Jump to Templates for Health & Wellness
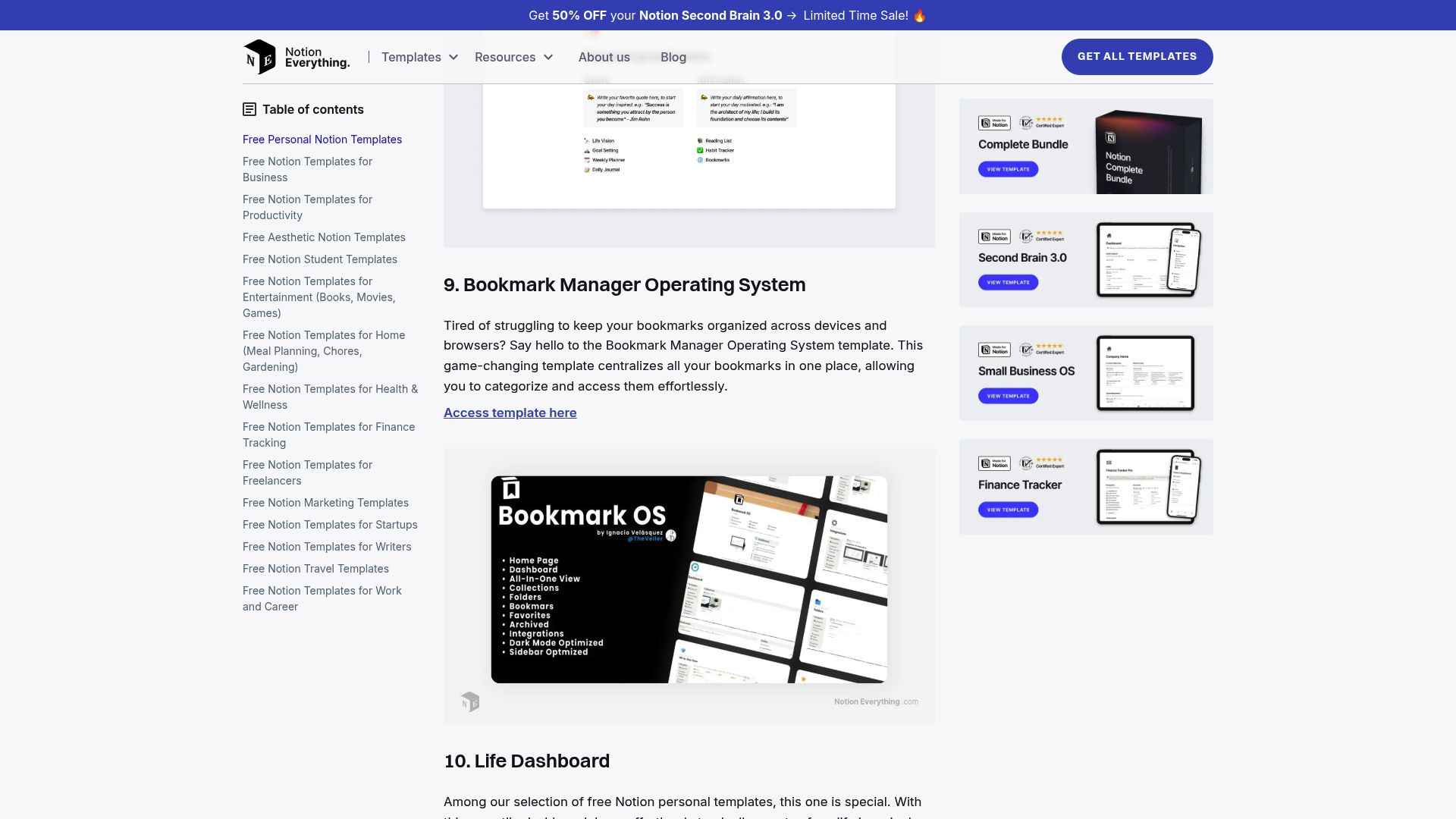Image resolution: width=1456 pixels, height=819 pixels. (x=330, y=397)
